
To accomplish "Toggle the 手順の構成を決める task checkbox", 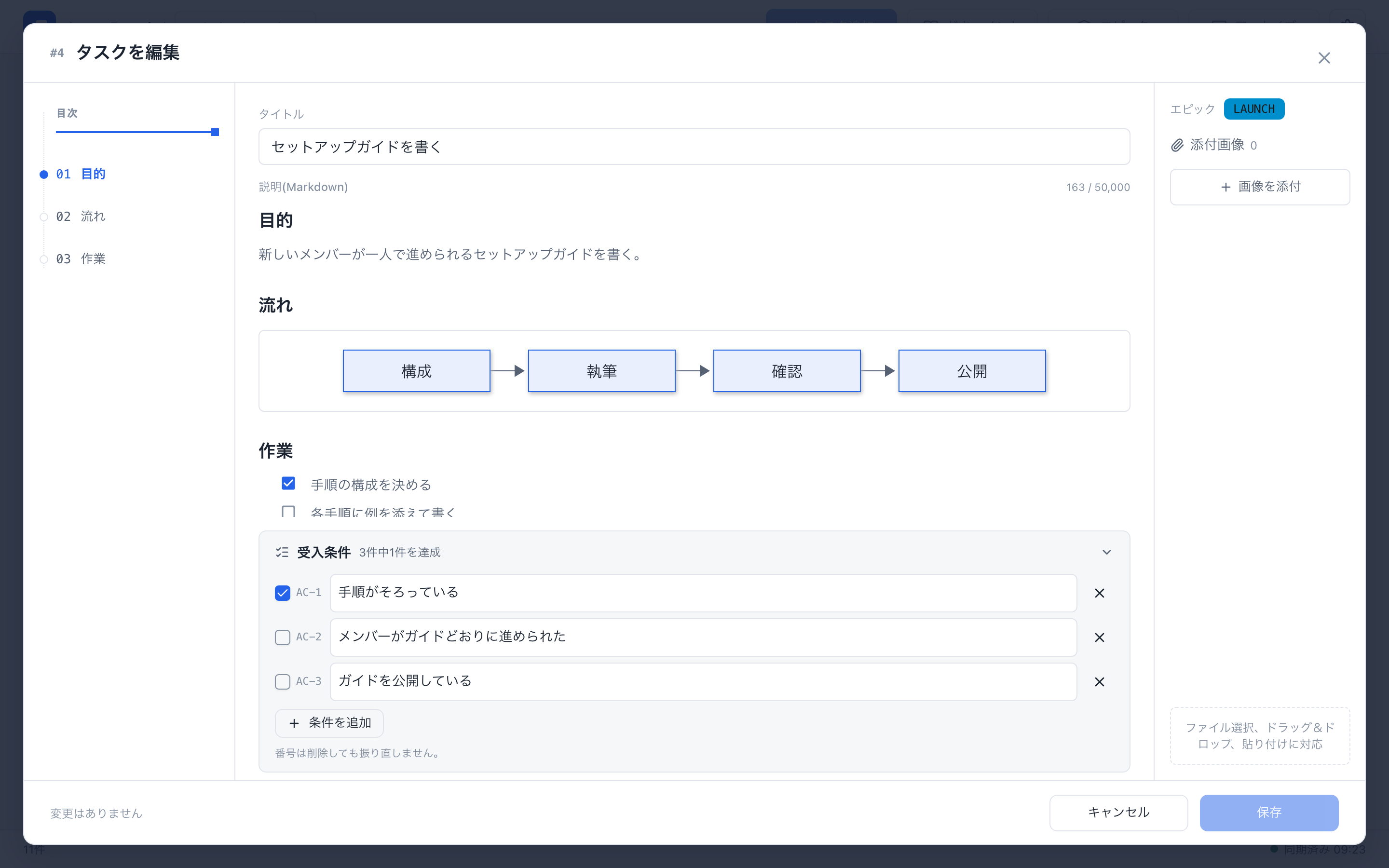I will click(288, 483).
